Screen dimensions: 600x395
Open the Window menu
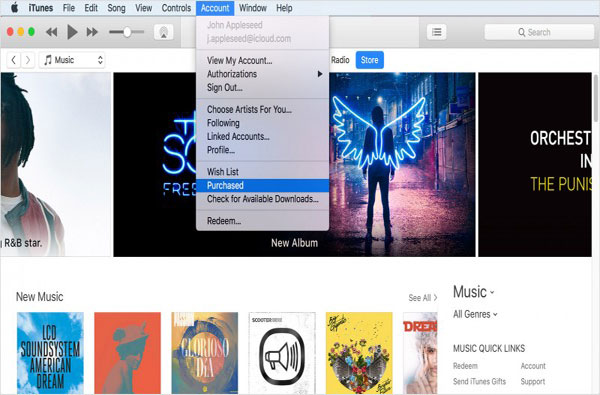point(253,8)
